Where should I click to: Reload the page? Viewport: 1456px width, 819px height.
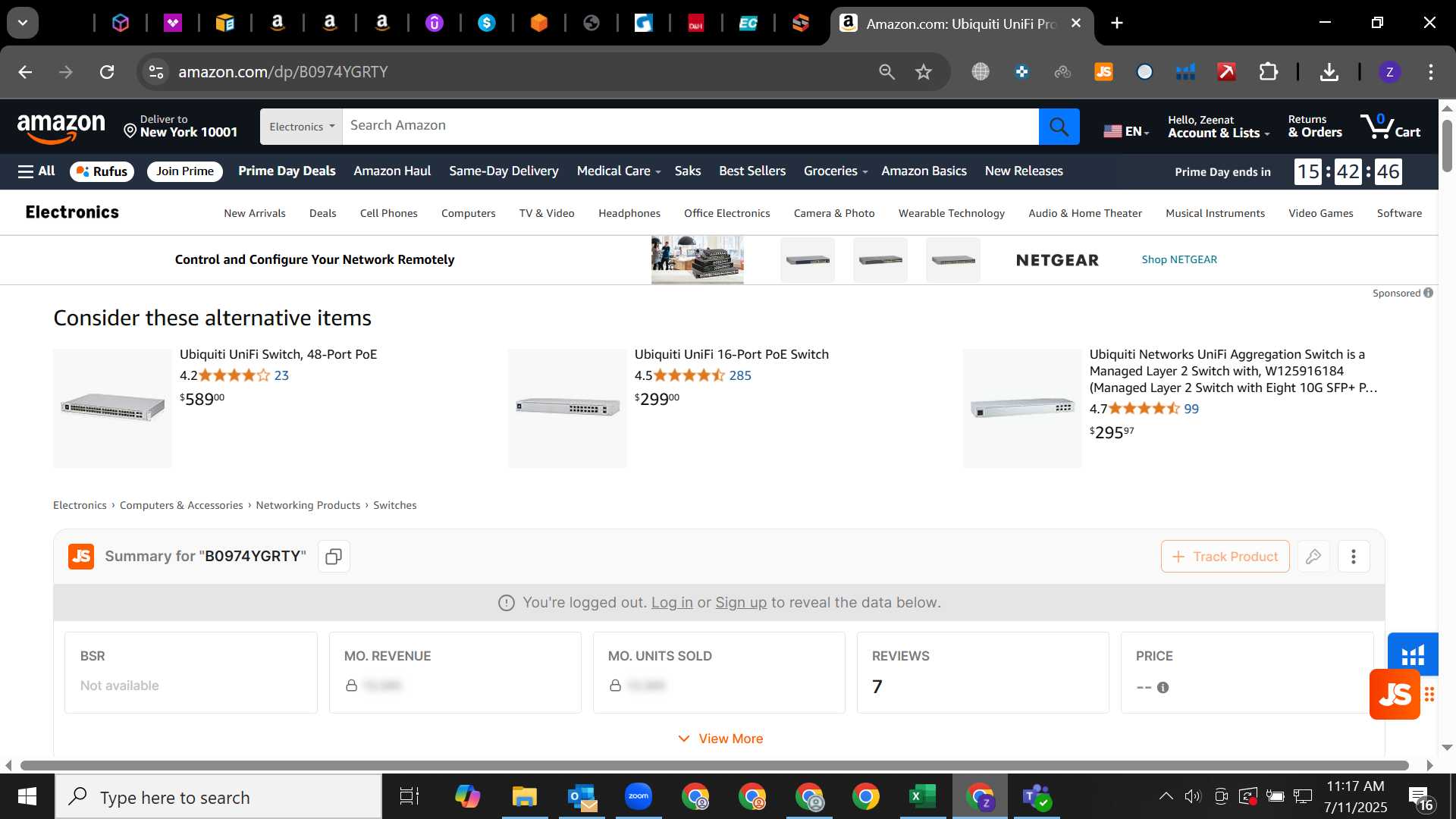click(x=107, y=72)
